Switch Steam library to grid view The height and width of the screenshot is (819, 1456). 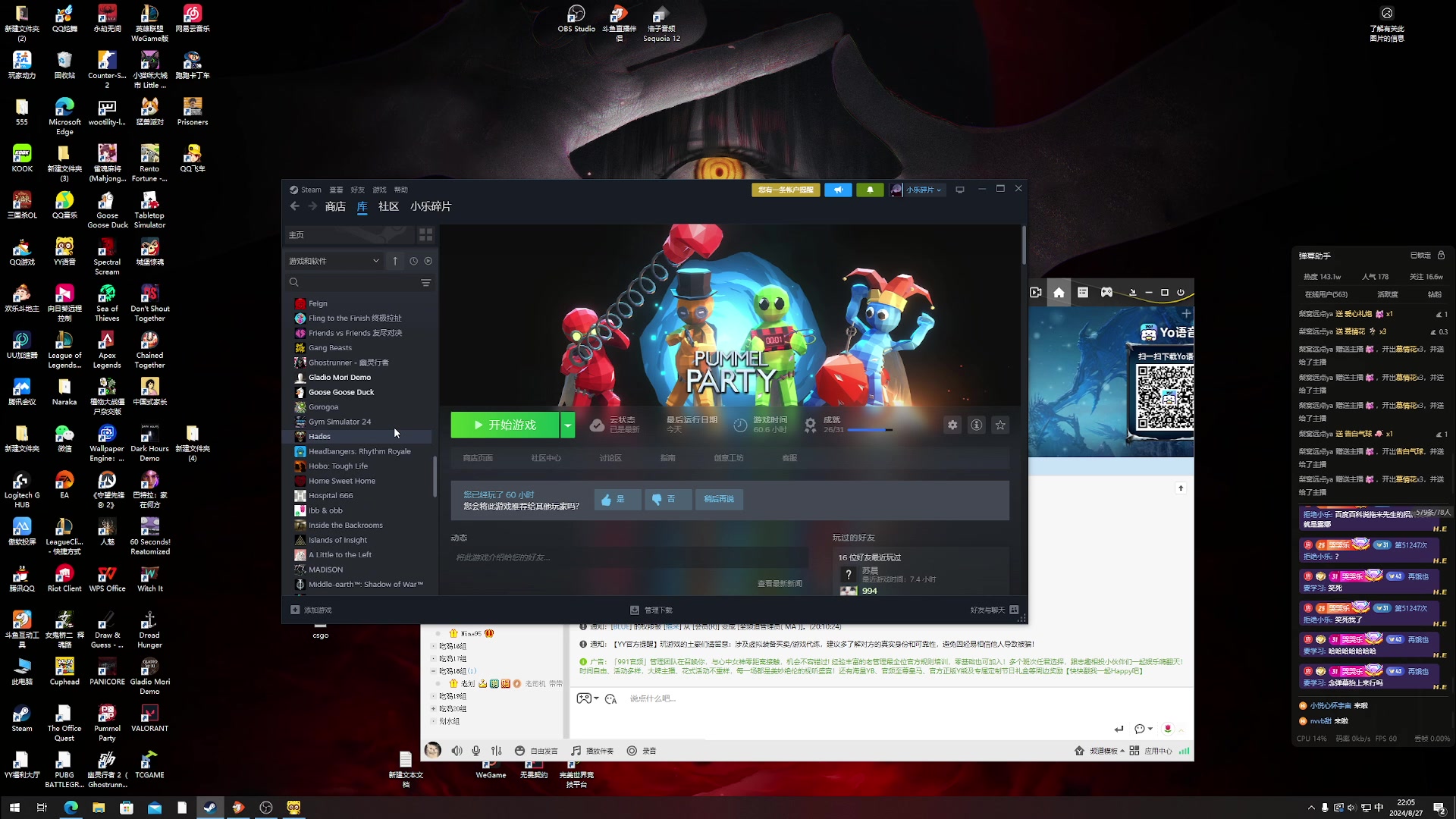(426, 235)
